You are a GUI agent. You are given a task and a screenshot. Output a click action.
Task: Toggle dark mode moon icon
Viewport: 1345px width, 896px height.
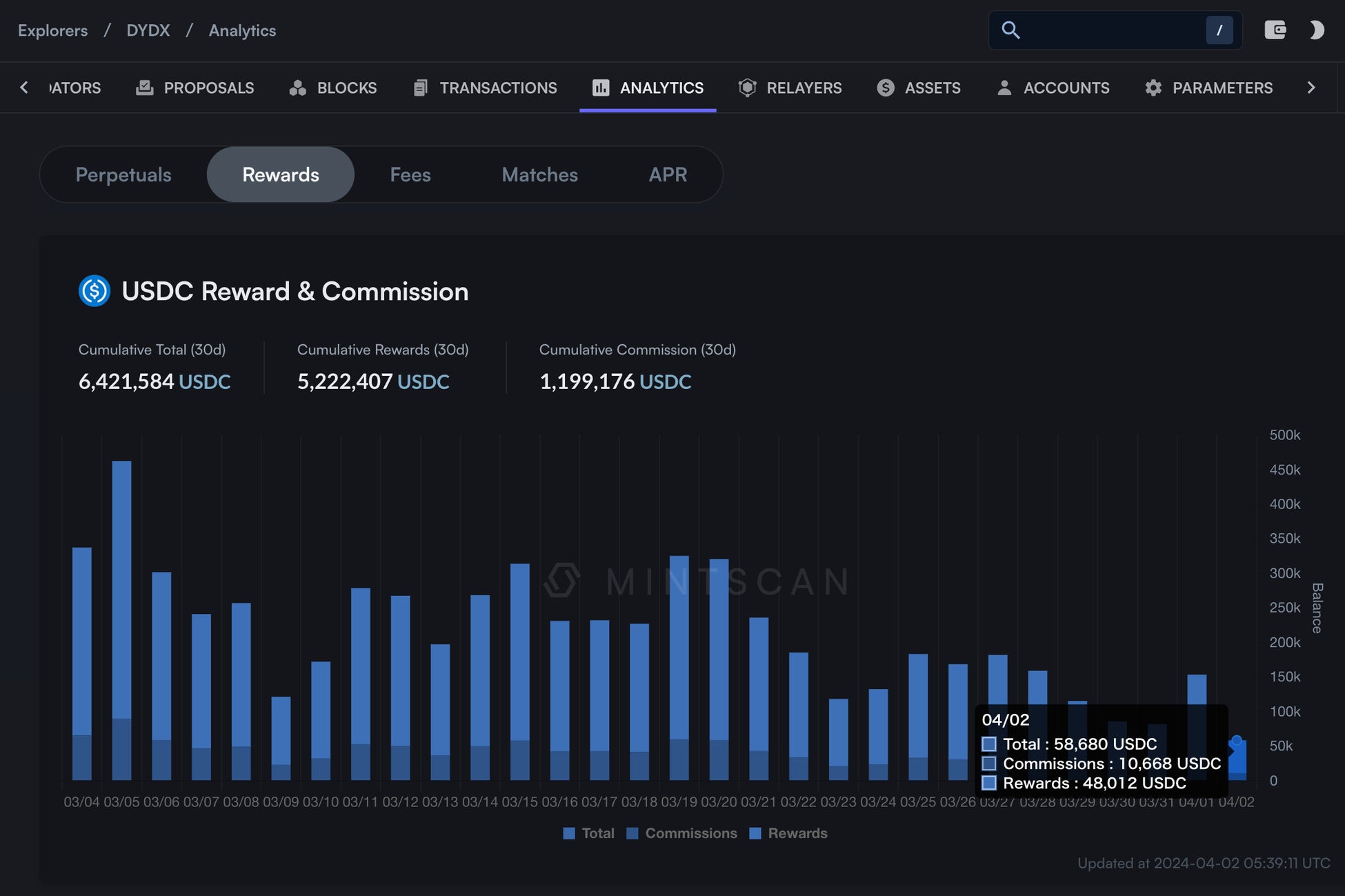coord(1317,30)
